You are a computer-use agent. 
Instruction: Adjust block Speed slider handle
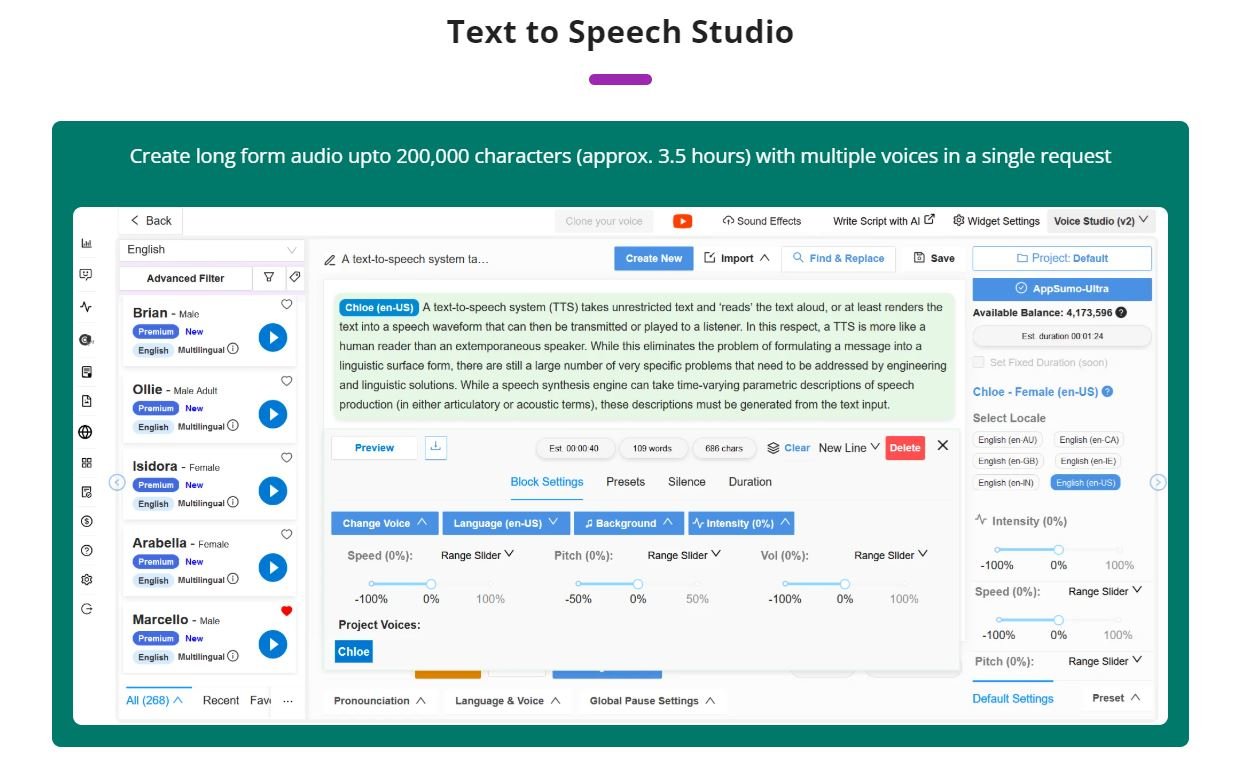tap(431, 584)
